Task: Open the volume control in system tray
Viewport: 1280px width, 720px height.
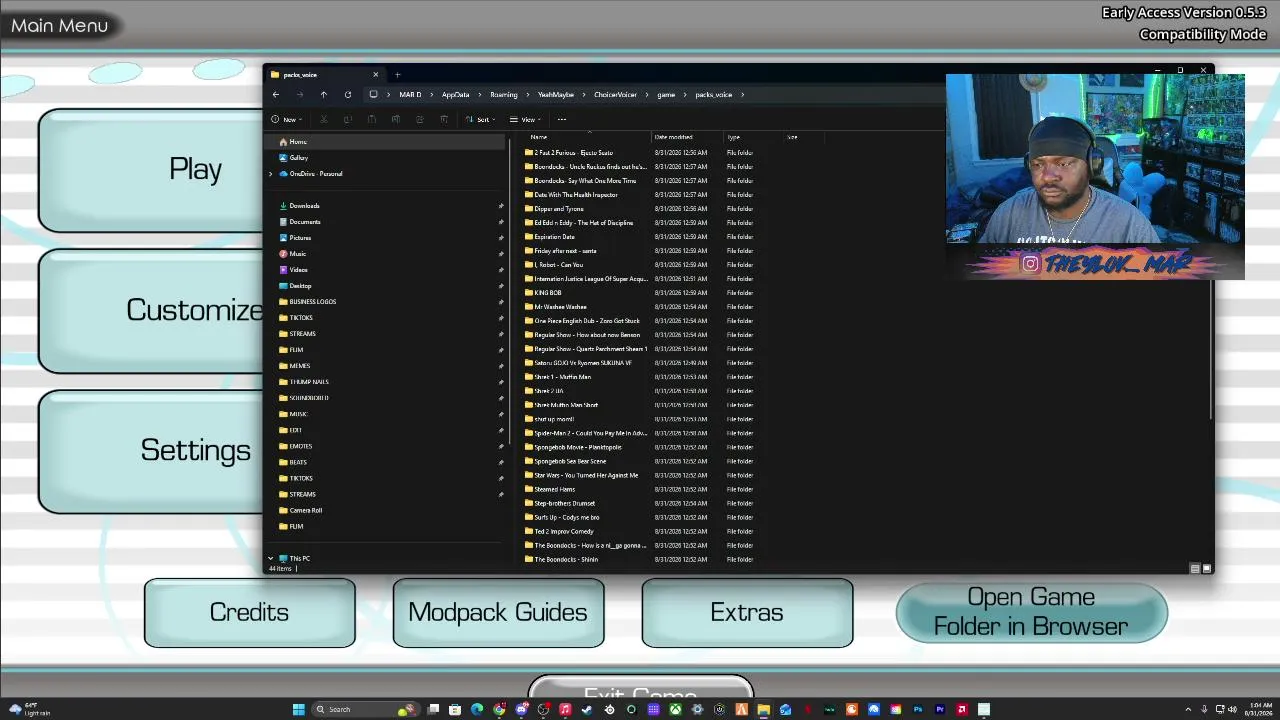Action: 1232,710
